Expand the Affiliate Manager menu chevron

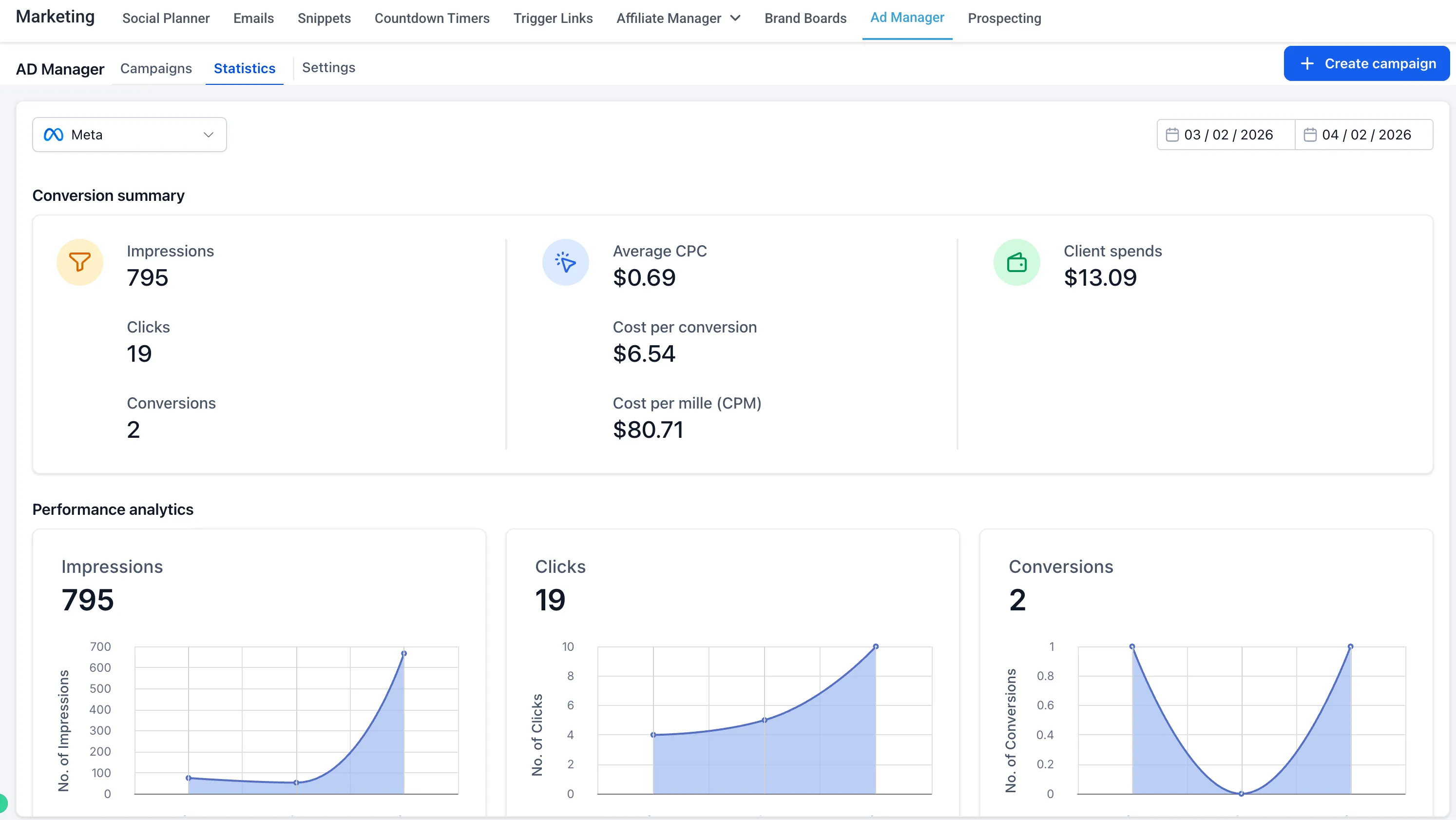tap(735, 18)
